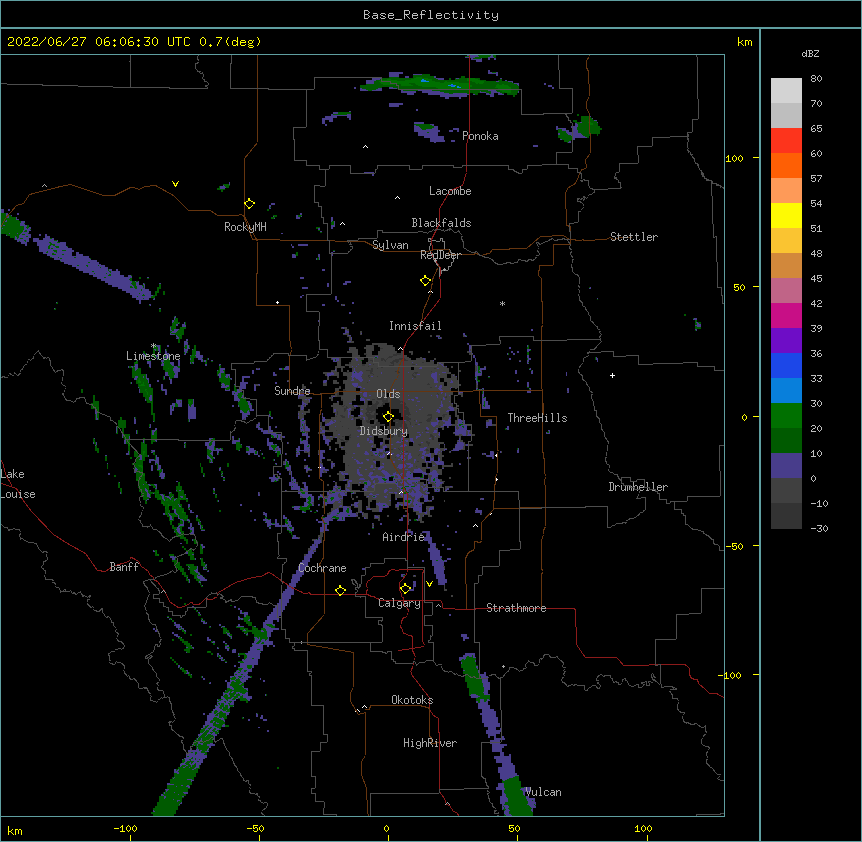Image resolution: width=862 pixels, height=842 pixels.
Task: Pick the red swatch in dBZ legend
Action: pyautogui.click(x=786, y=141)
